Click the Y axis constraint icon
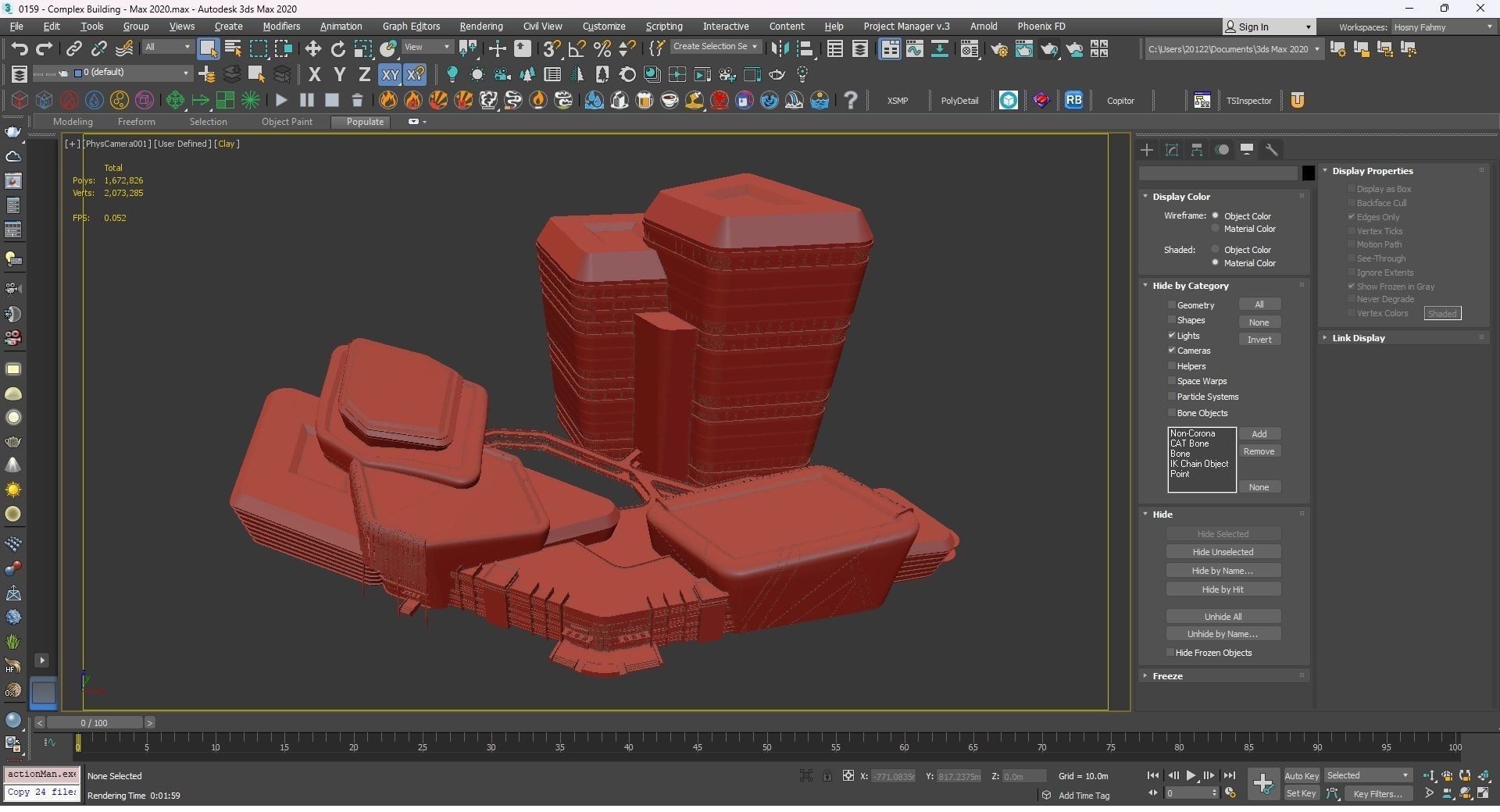1500x812 pixels. [x=339, y=75]
